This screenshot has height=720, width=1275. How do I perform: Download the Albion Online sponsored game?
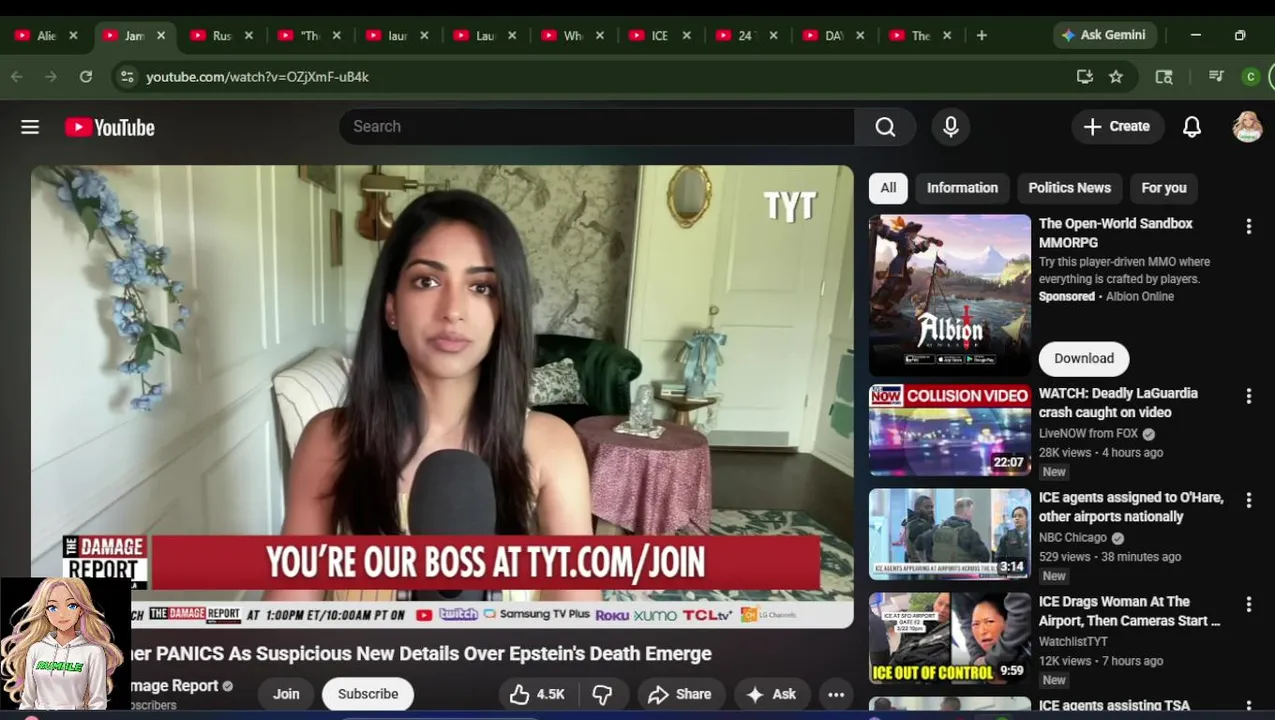tap(1084, 359)
